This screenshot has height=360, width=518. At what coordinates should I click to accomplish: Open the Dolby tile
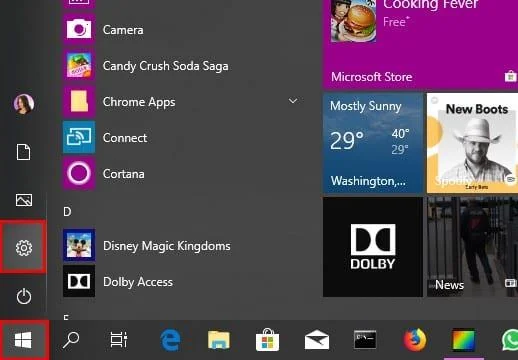373,247
